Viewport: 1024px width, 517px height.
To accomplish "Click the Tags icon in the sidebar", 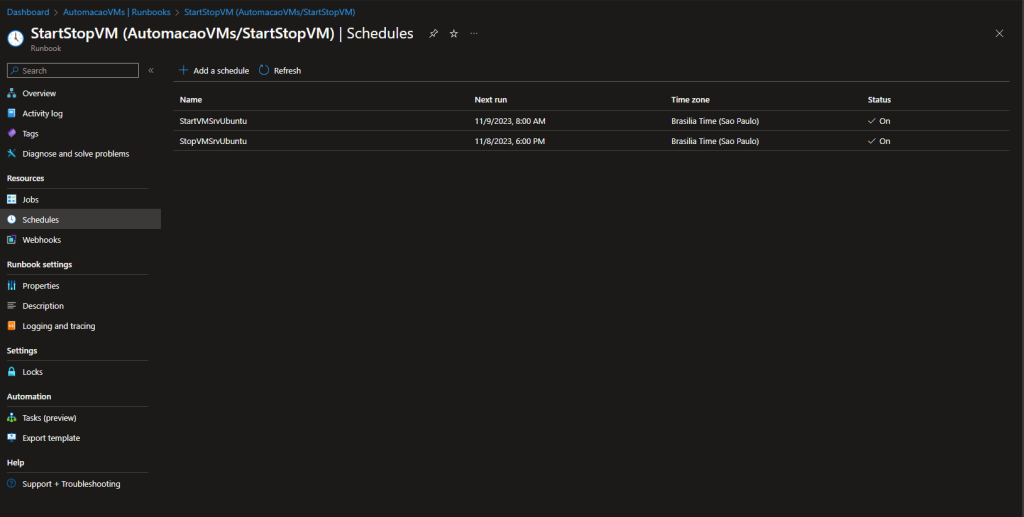I will tap(12, 133).
